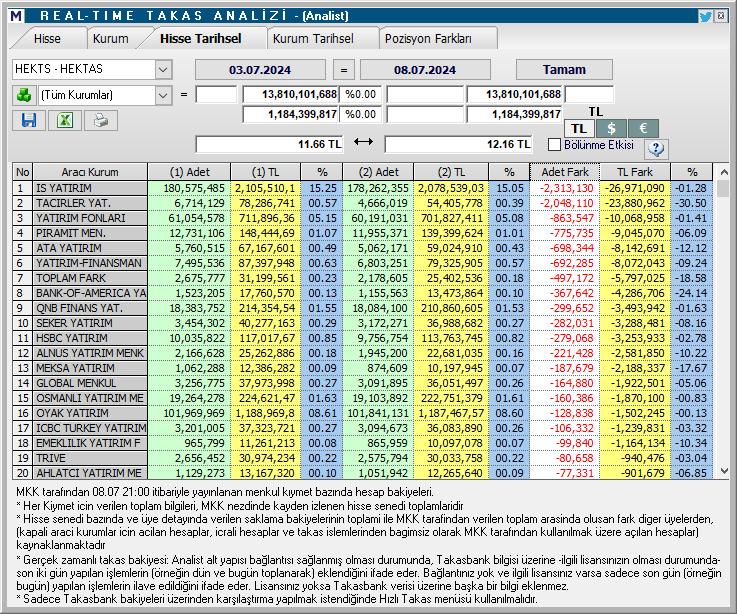Save data using the floppy disk icon
Viewport: 737px width, 614px height.
(x=29, y=120)
